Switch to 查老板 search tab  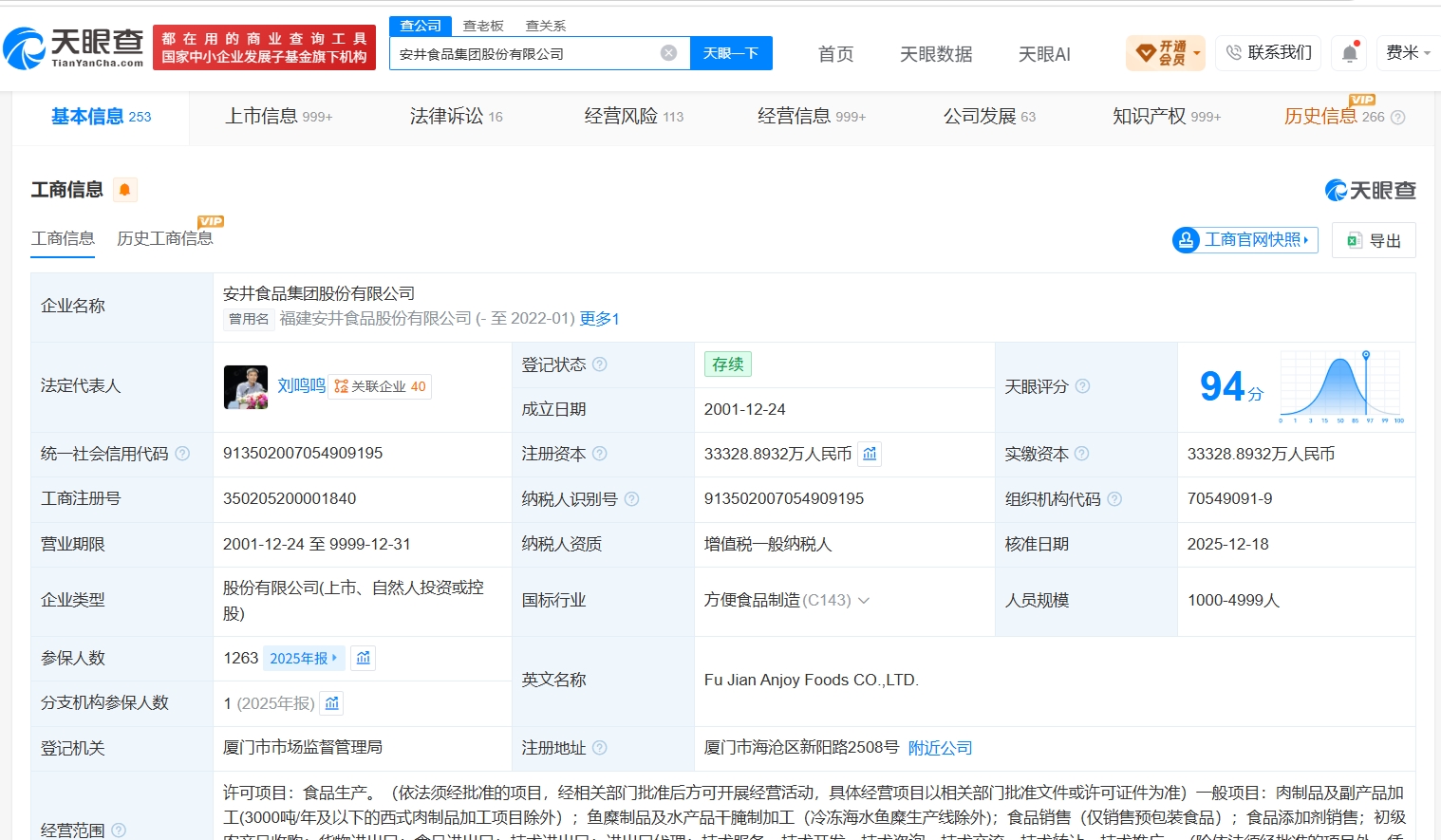tap(483, 26)
